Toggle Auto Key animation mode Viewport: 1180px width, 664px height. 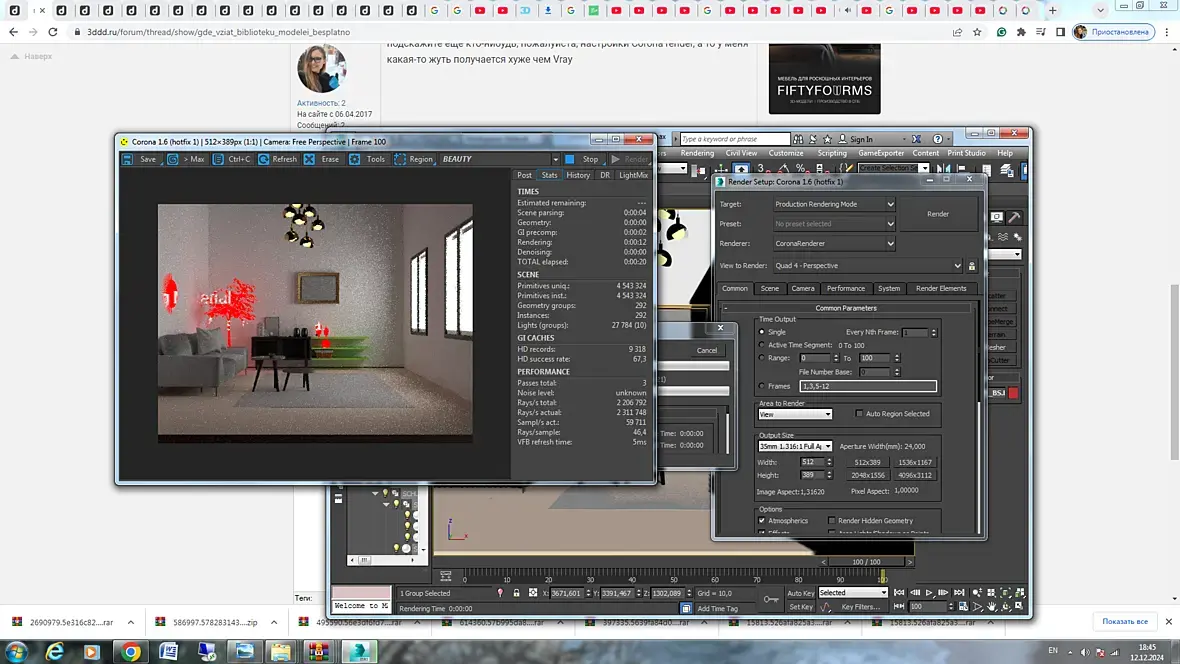click(800, 593)
